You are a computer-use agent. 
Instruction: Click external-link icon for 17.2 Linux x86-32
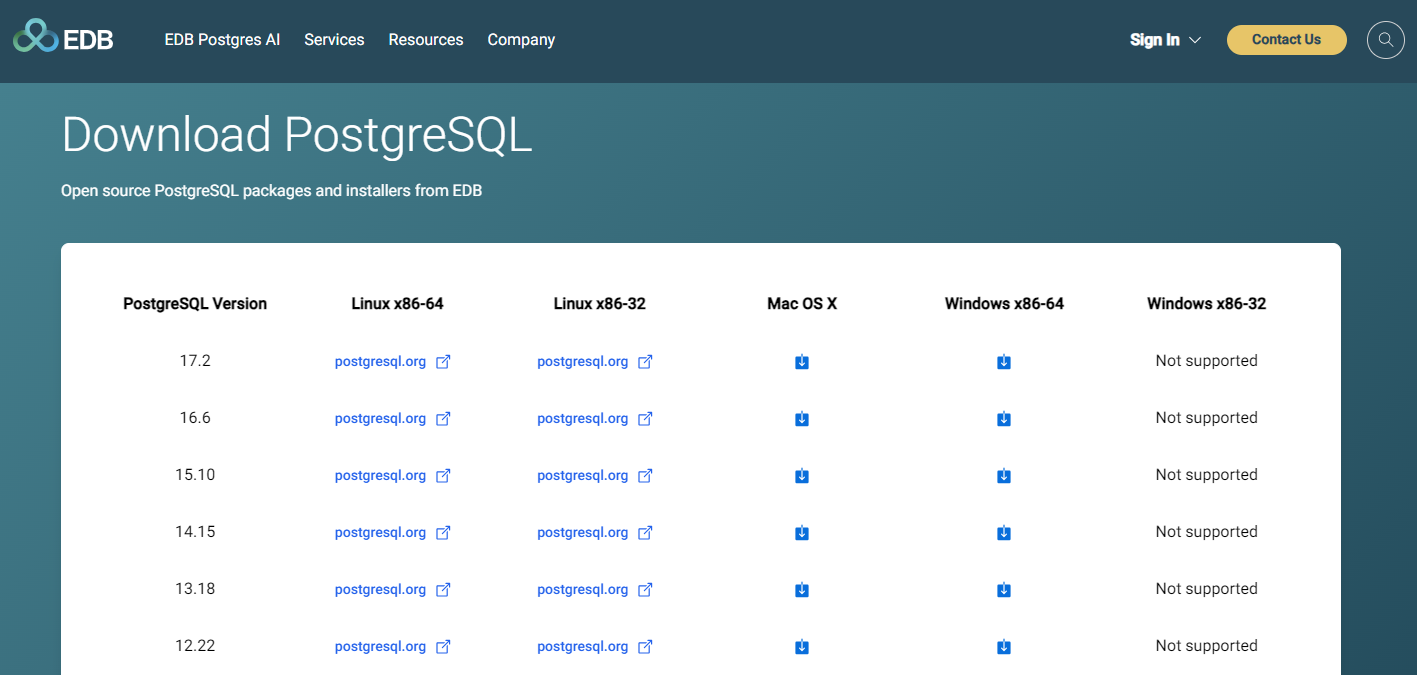(x=645, y=362)
